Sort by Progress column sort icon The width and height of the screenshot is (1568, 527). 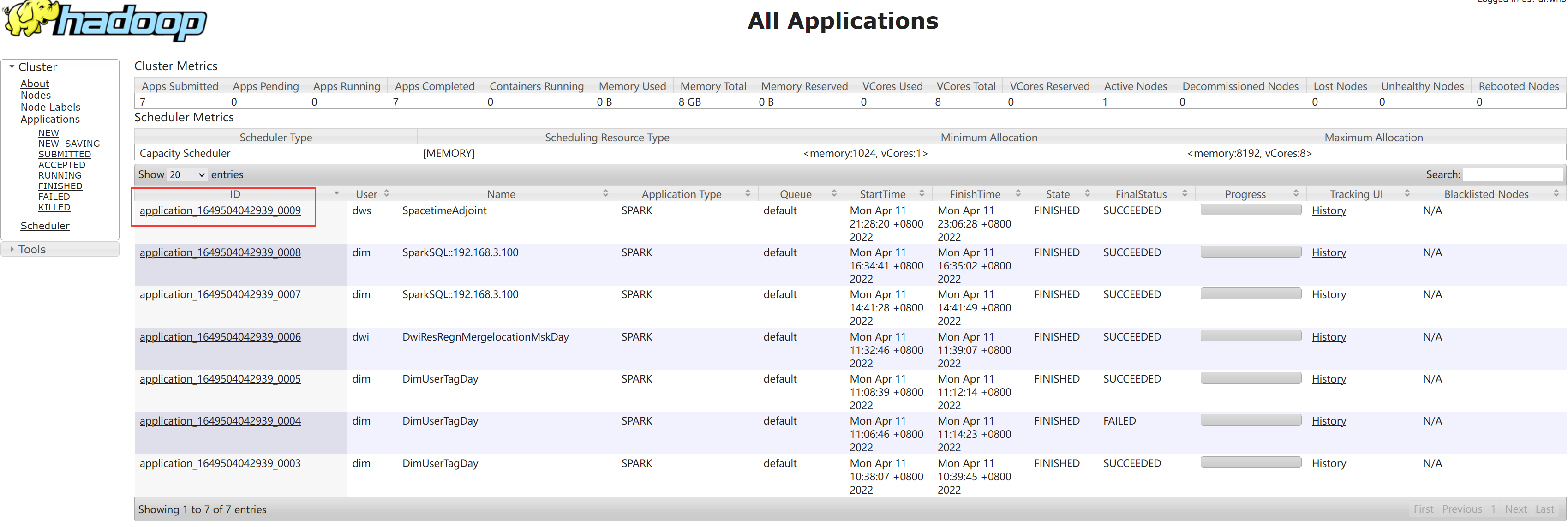tap(1296, 193)
